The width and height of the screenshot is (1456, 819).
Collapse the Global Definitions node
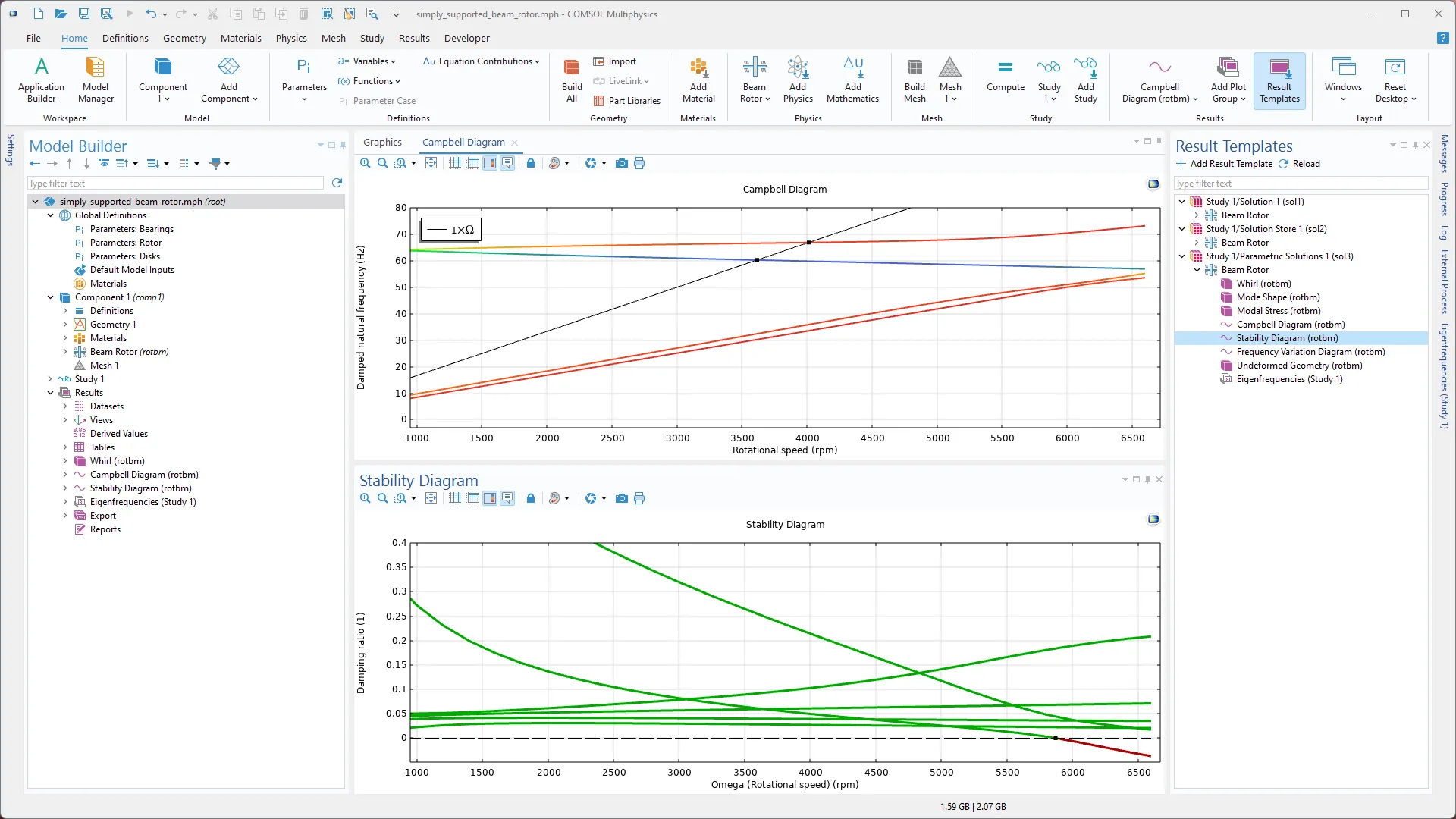(50, 215)
